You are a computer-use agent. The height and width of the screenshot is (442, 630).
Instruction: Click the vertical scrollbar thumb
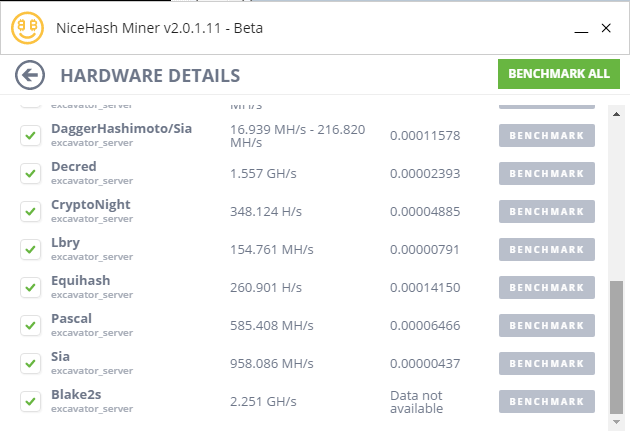616,347
